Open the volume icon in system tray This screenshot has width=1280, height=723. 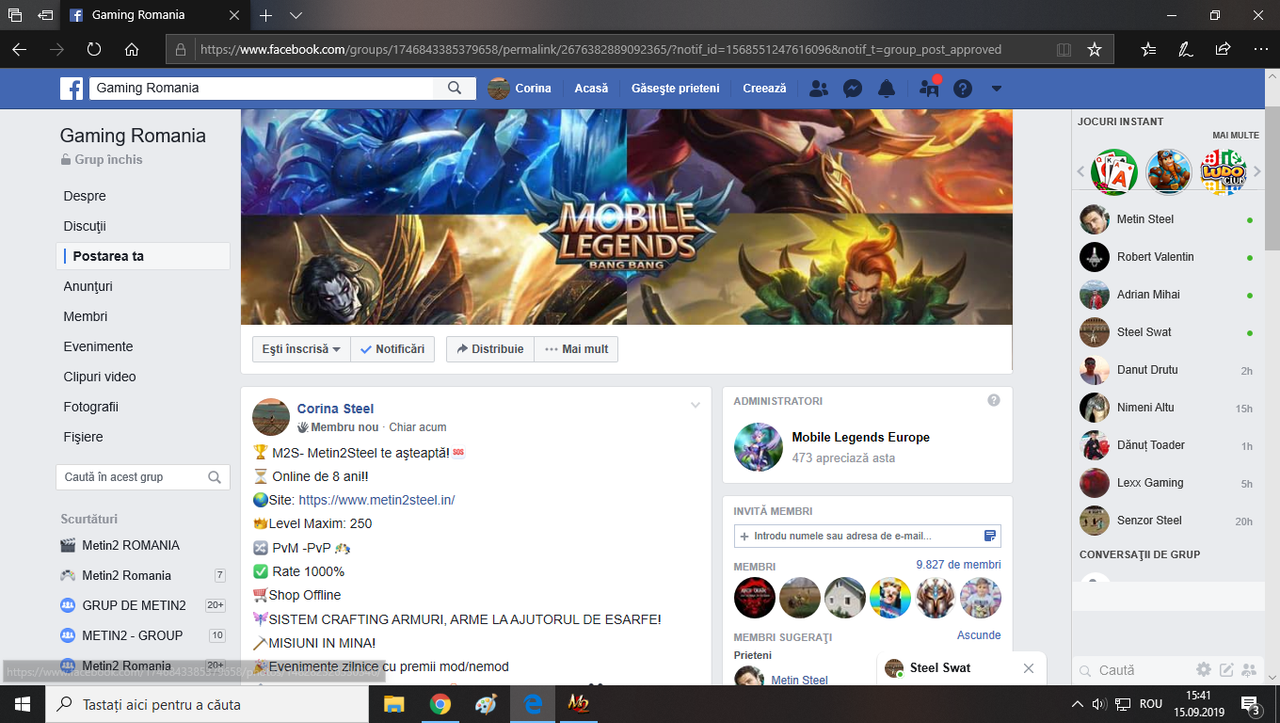point(1098,704)
